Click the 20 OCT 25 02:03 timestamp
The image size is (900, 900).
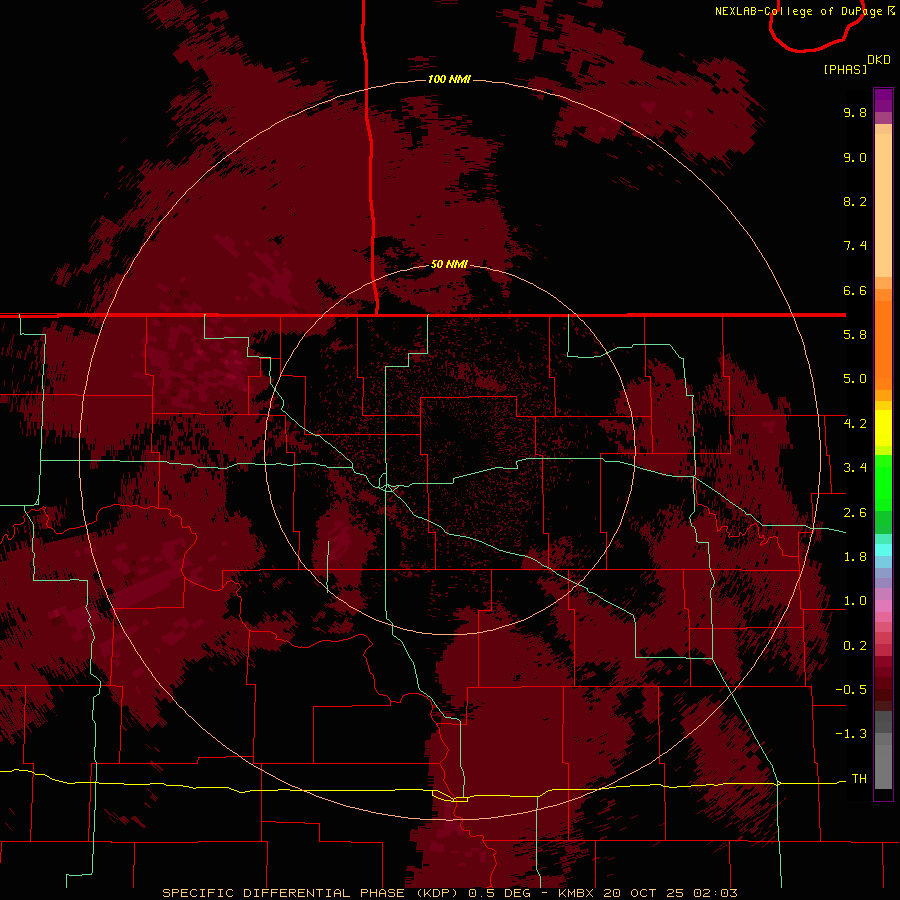[670, 893]
